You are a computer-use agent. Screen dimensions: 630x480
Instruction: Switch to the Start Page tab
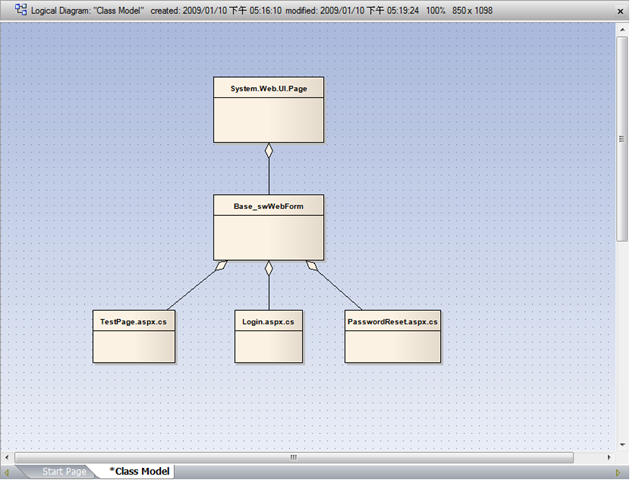click(x=64, y=471)
